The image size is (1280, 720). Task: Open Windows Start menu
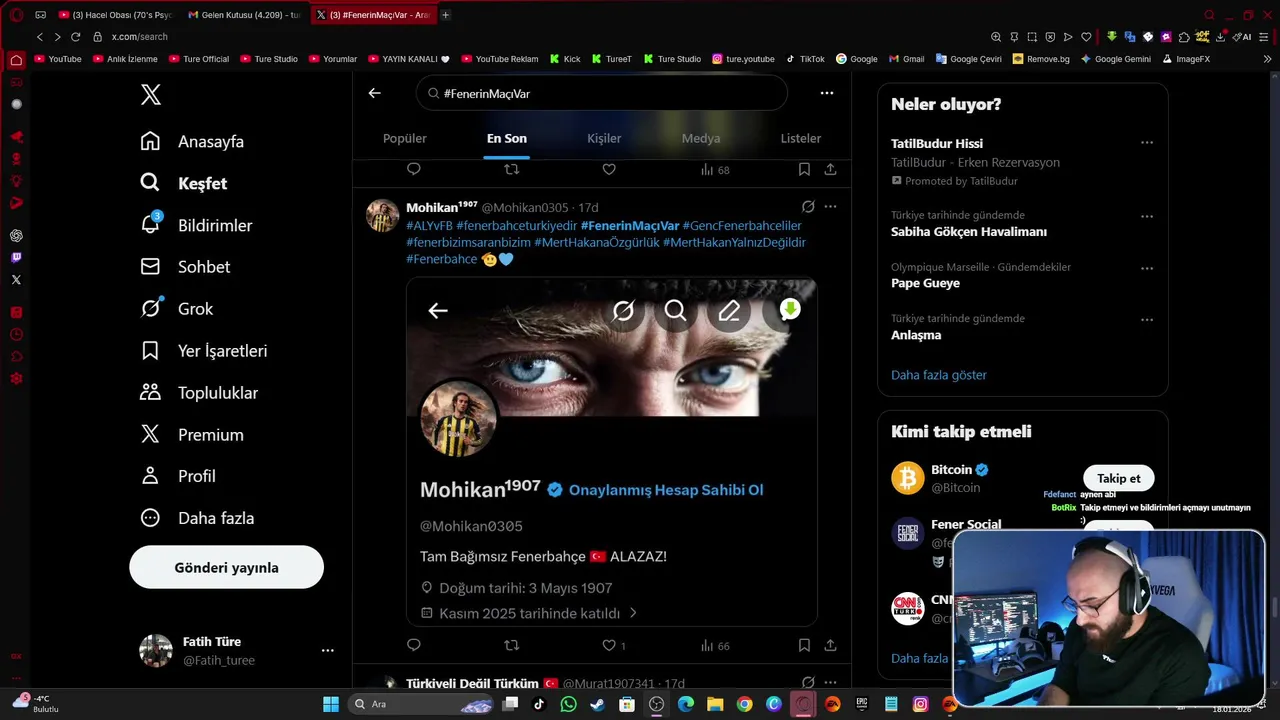[331, 704]
